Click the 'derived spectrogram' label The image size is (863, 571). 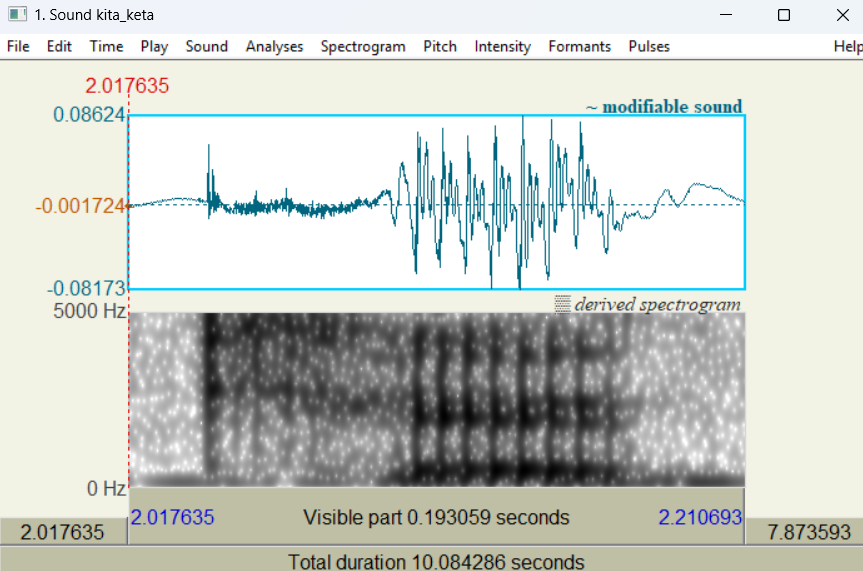(x=657, y=304)
